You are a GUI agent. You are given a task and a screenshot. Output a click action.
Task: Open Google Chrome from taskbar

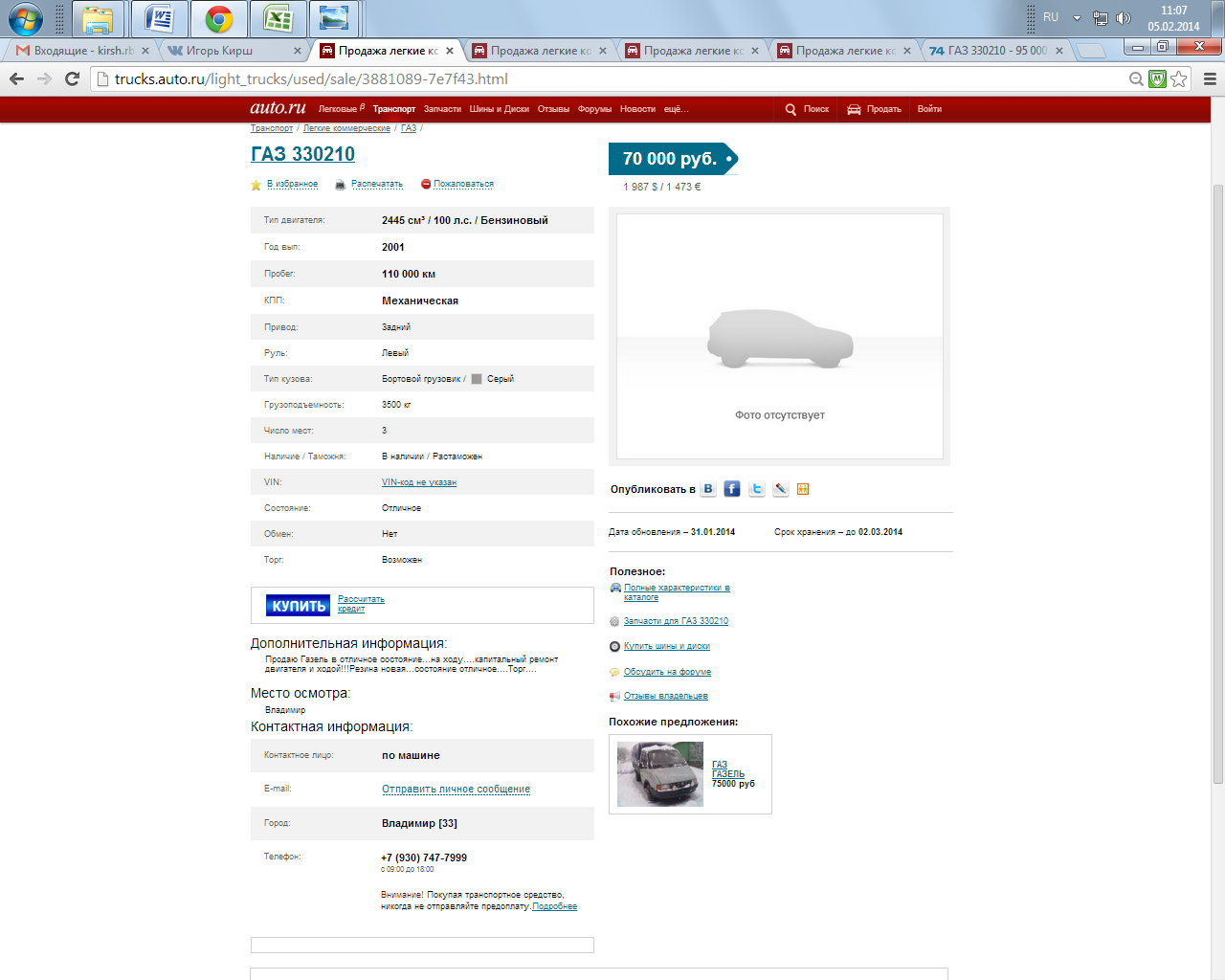pos(219,18)
